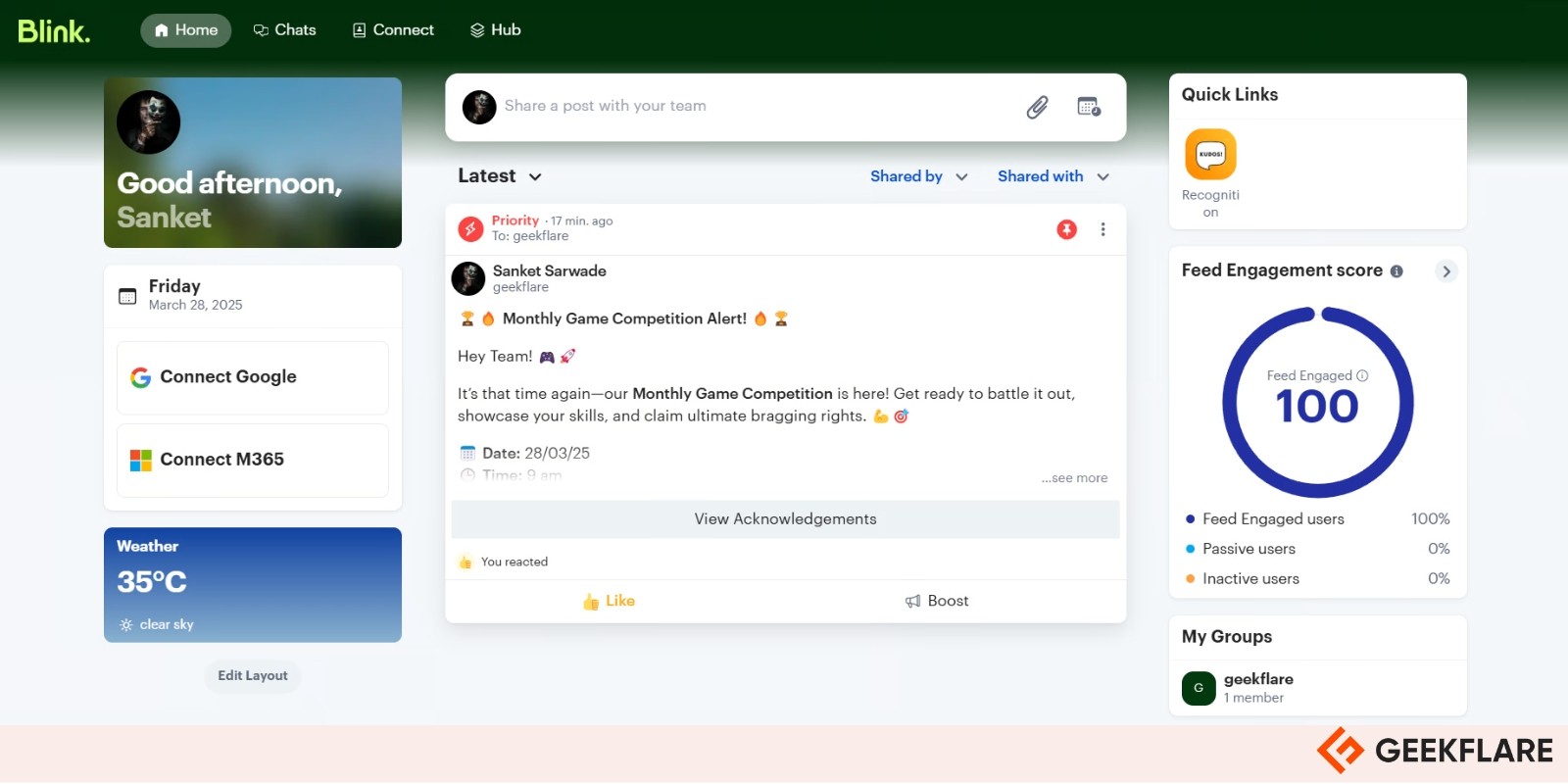Expand the Latest sort dropdown
Viewport: 1568px width, 784px height.
pos(500,176)
